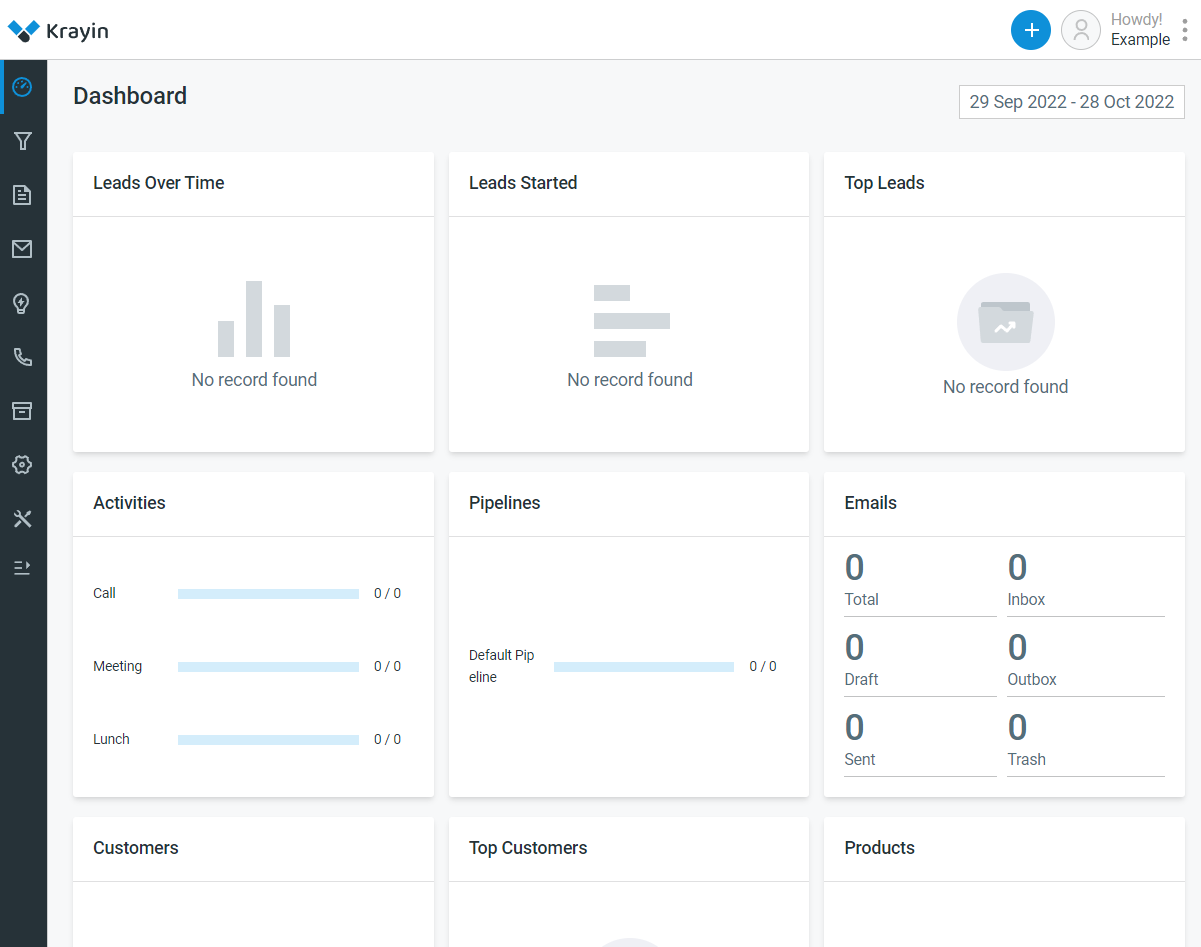Open the three-dot user menu
This screenshot has width=1201, height=947.
click(1185, 30)
